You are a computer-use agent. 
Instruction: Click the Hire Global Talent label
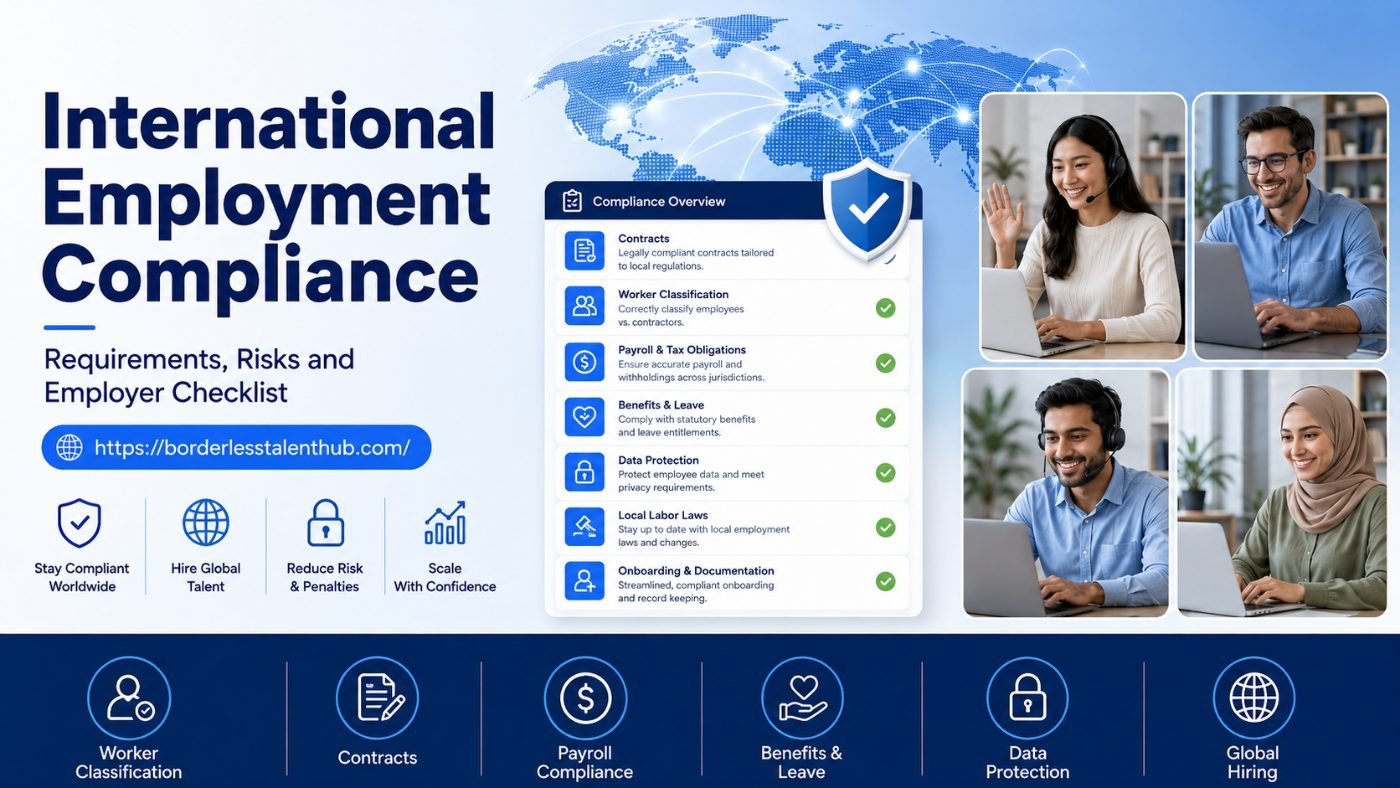[206, 577]
